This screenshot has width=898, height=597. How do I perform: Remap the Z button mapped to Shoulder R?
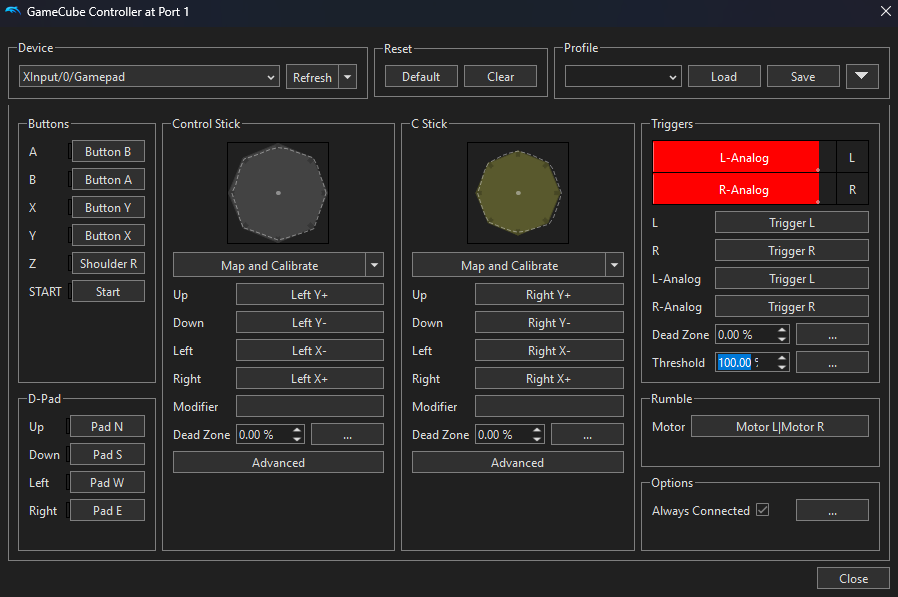click(108, 264)
